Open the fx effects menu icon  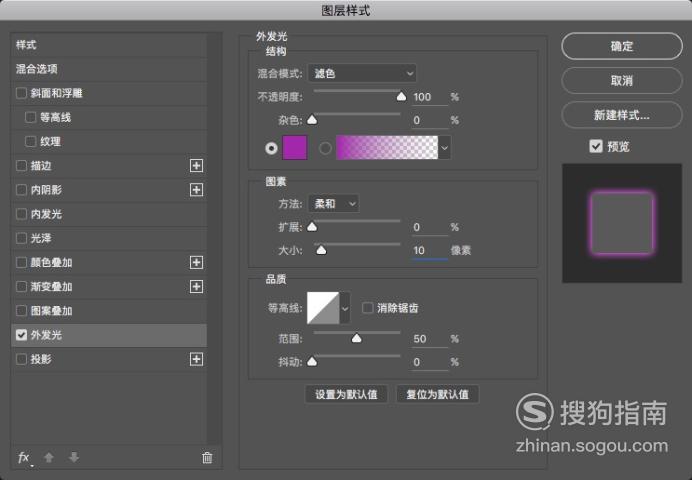(x=24, y=458)
